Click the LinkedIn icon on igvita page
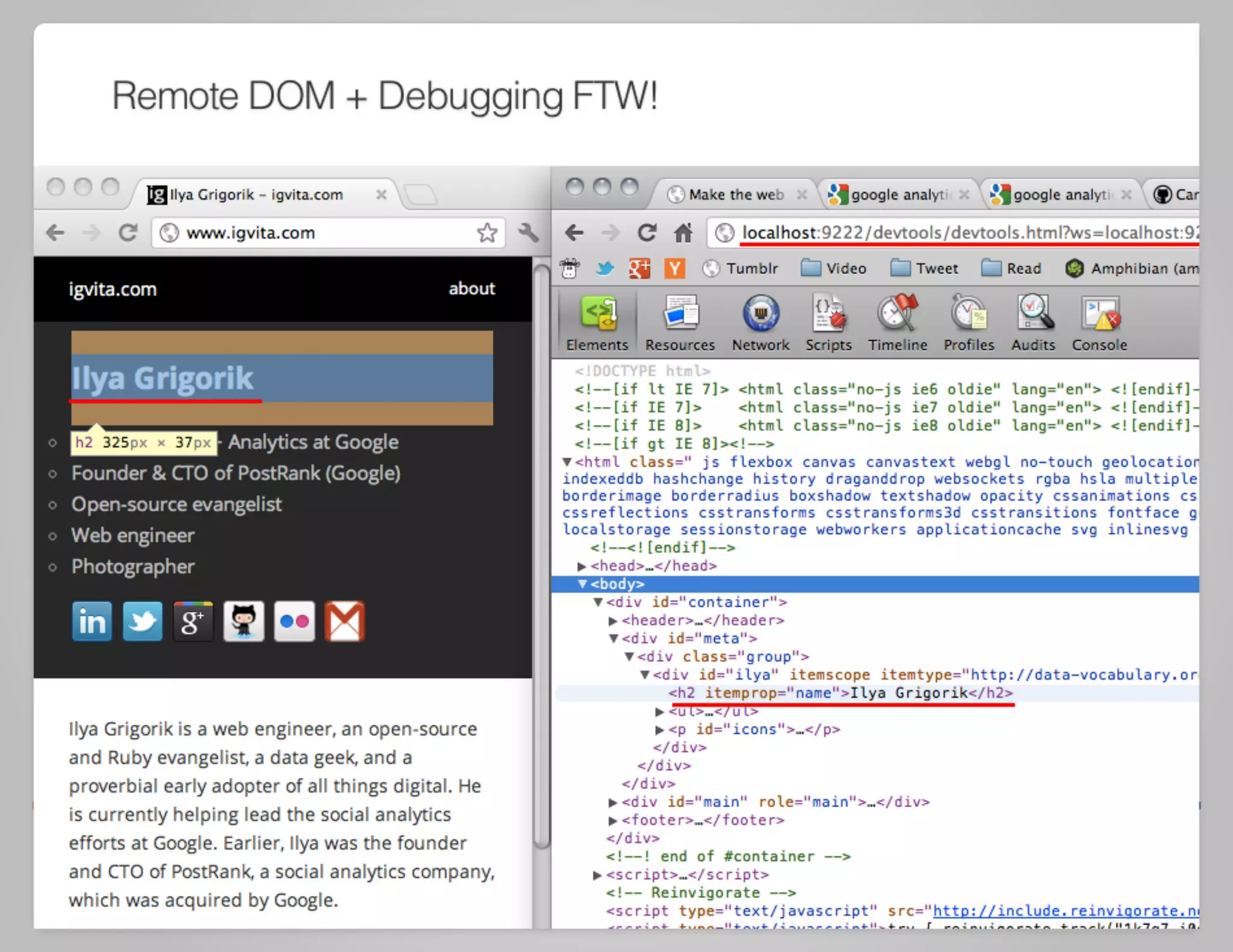The image size is (1233, 952). (x=92, y=621)
